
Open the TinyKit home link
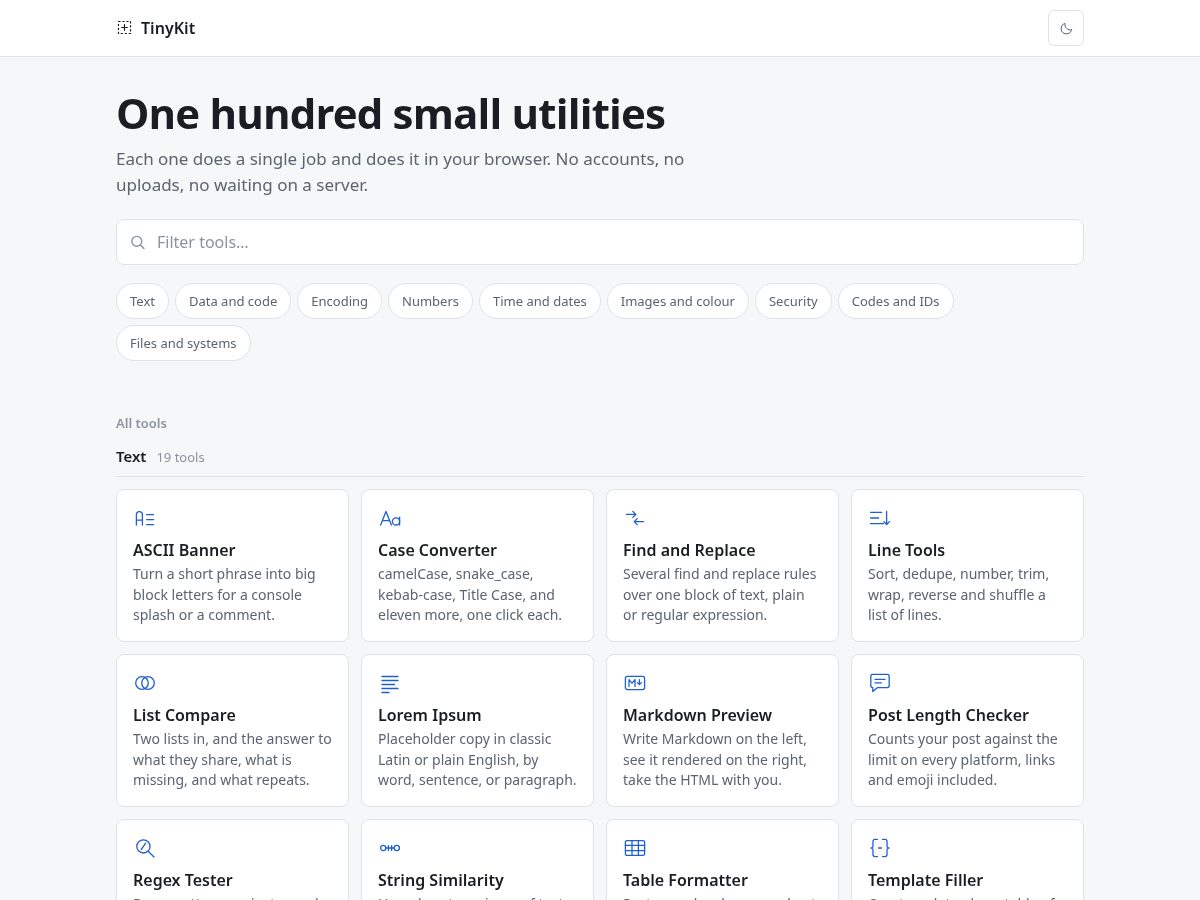[156, 28]
